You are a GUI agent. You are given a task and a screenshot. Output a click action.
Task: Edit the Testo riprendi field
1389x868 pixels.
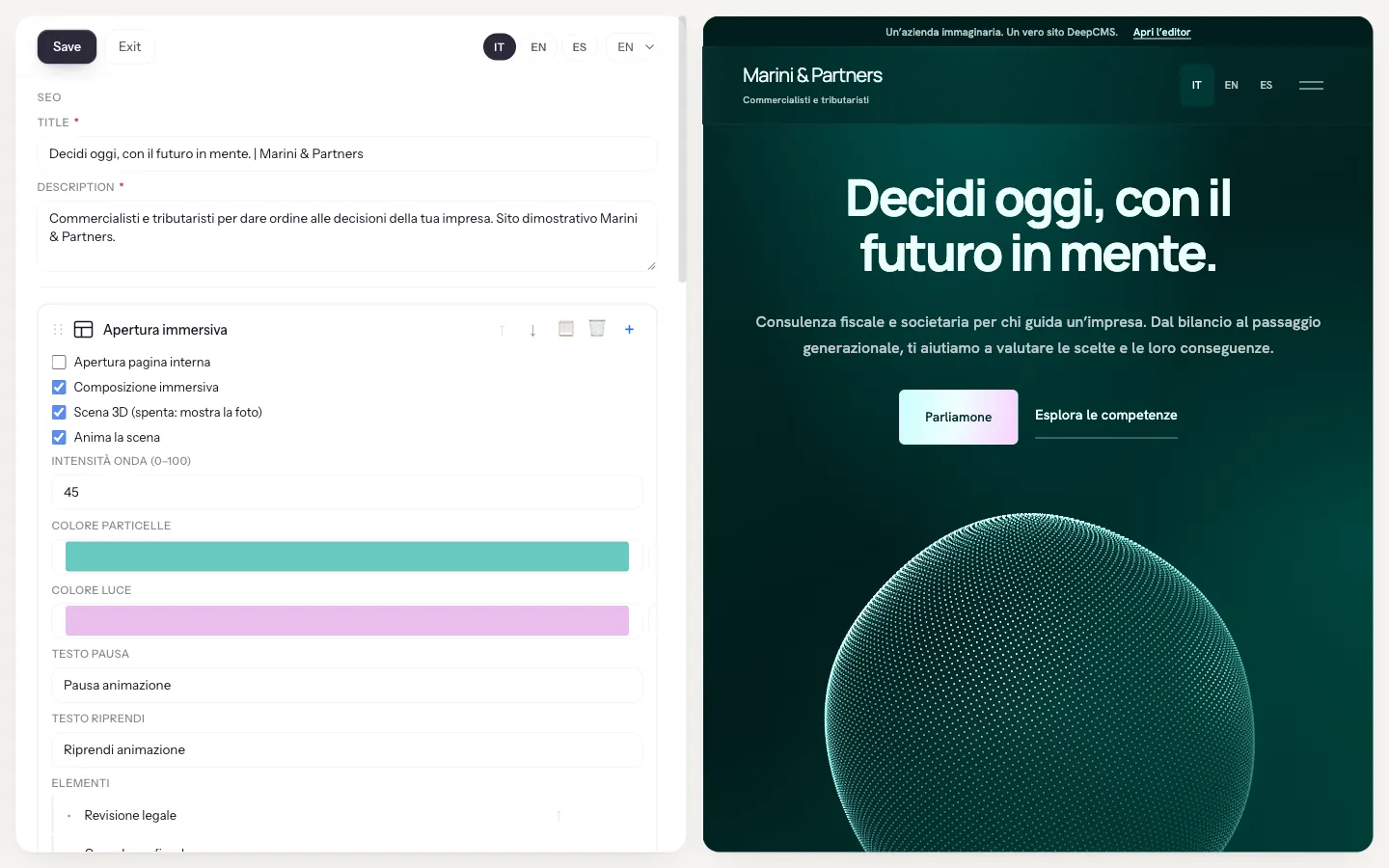pos(347,749)
